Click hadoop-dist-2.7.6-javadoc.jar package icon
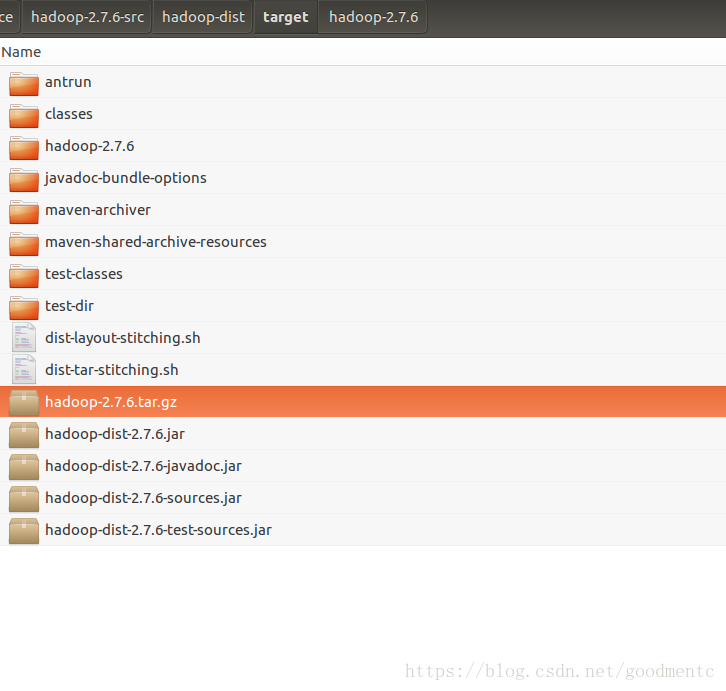Screen dimensions: 726x691 coord(24,466)
